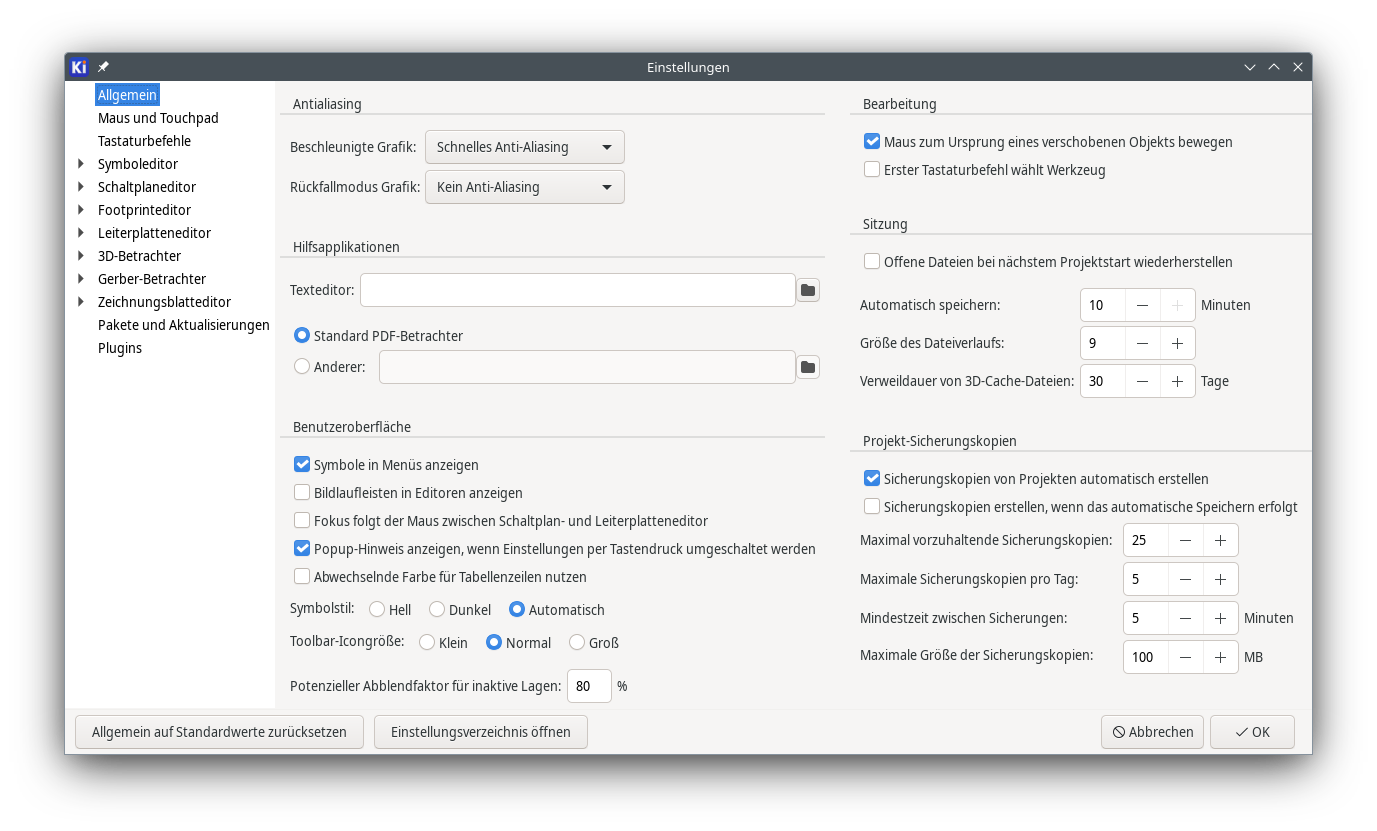1377x831 pixels.
Task: Click the KiCad logo icon in title bar
Action: coord(80,67)
